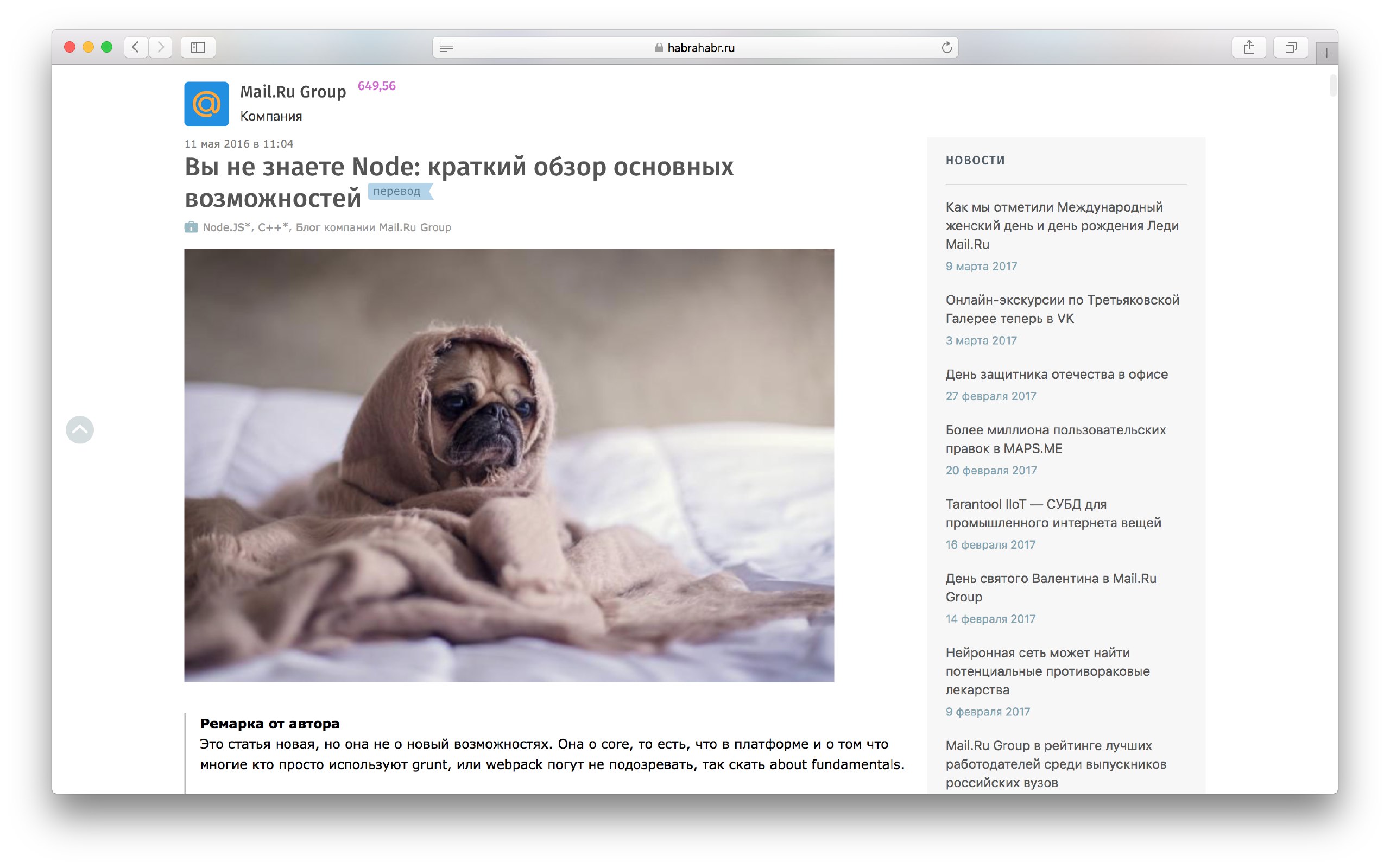Toggle the Safari sidebar button
This screenshot has width=1390, height=868.
click(198, 47)
